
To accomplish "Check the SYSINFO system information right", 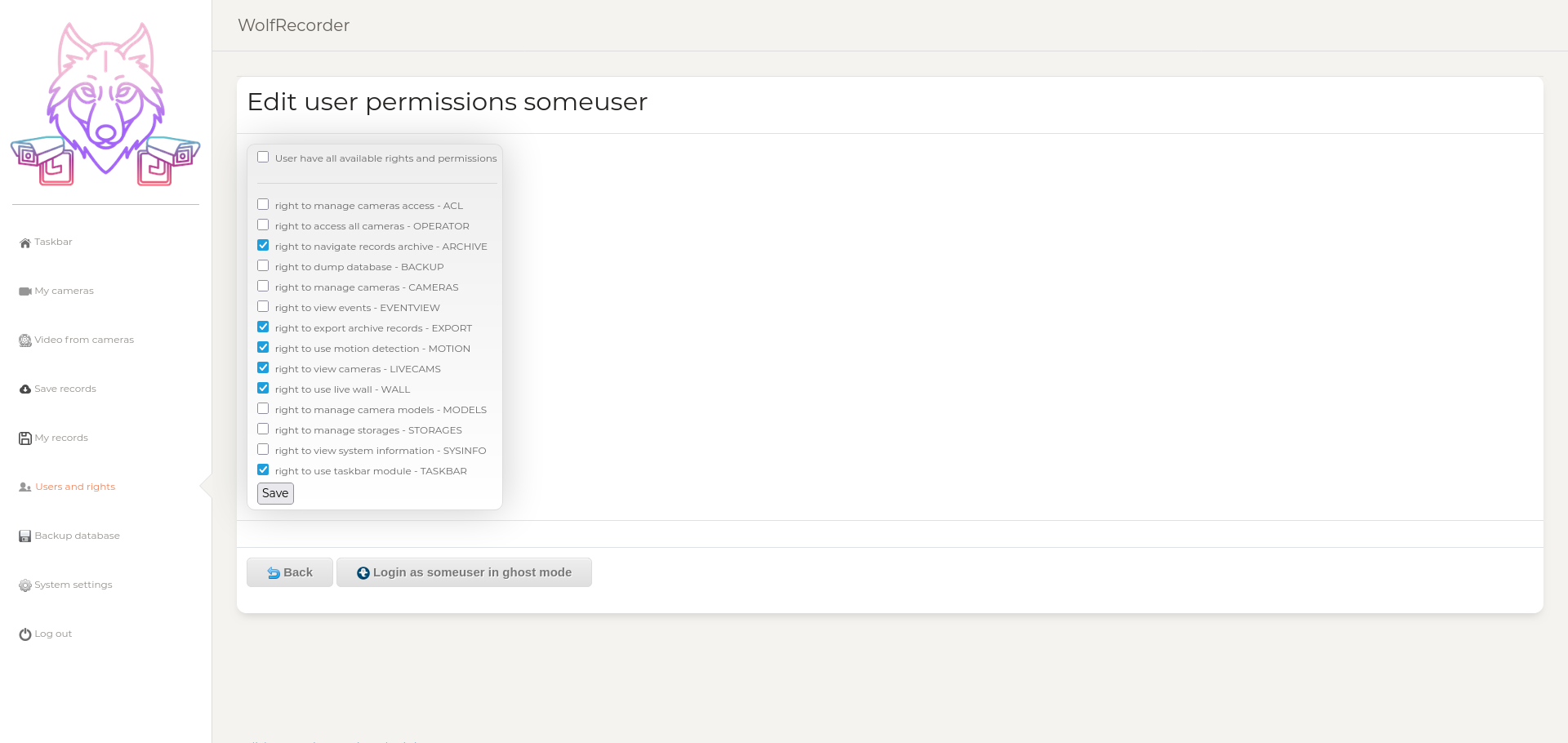I will (x=263, y=450).
